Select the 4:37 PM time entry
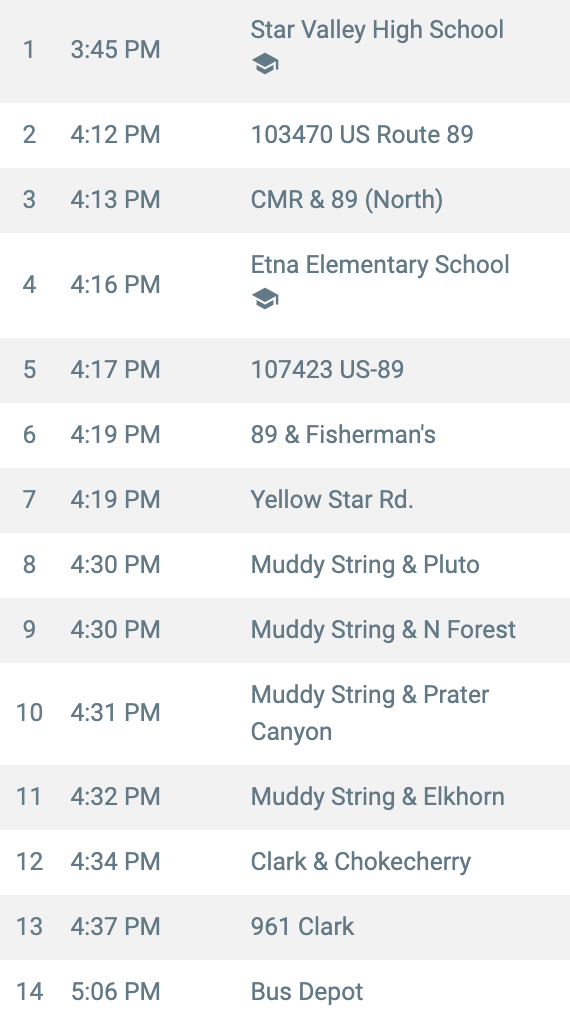 [x=115, y=927]
